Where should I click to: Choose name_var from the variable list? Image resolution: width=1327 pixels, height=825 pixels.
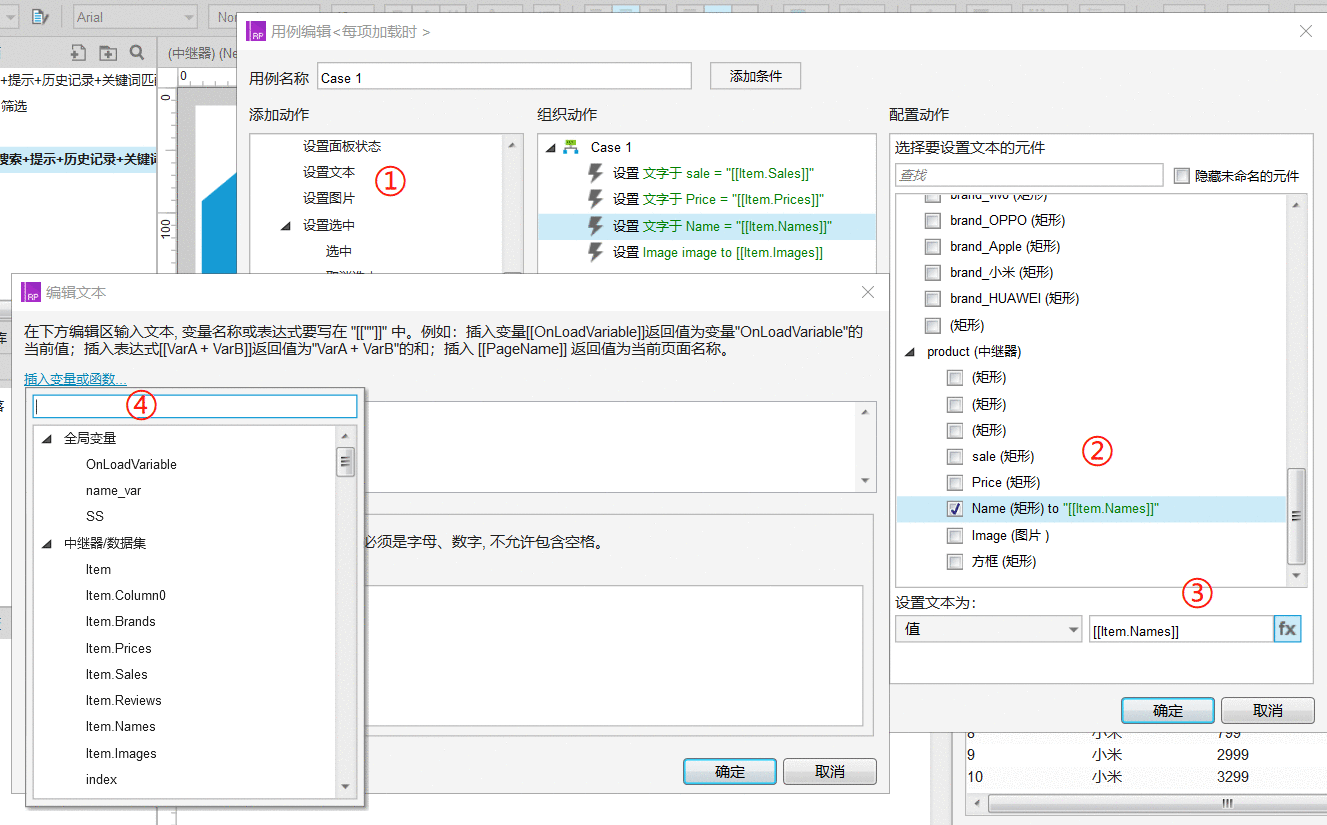pyautogui.click(x=113, y=490)
